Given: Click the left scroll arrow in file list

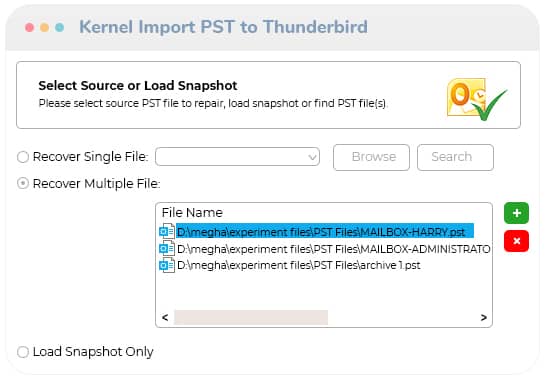Looking at the screenshot, I should (x=165, y=317).
